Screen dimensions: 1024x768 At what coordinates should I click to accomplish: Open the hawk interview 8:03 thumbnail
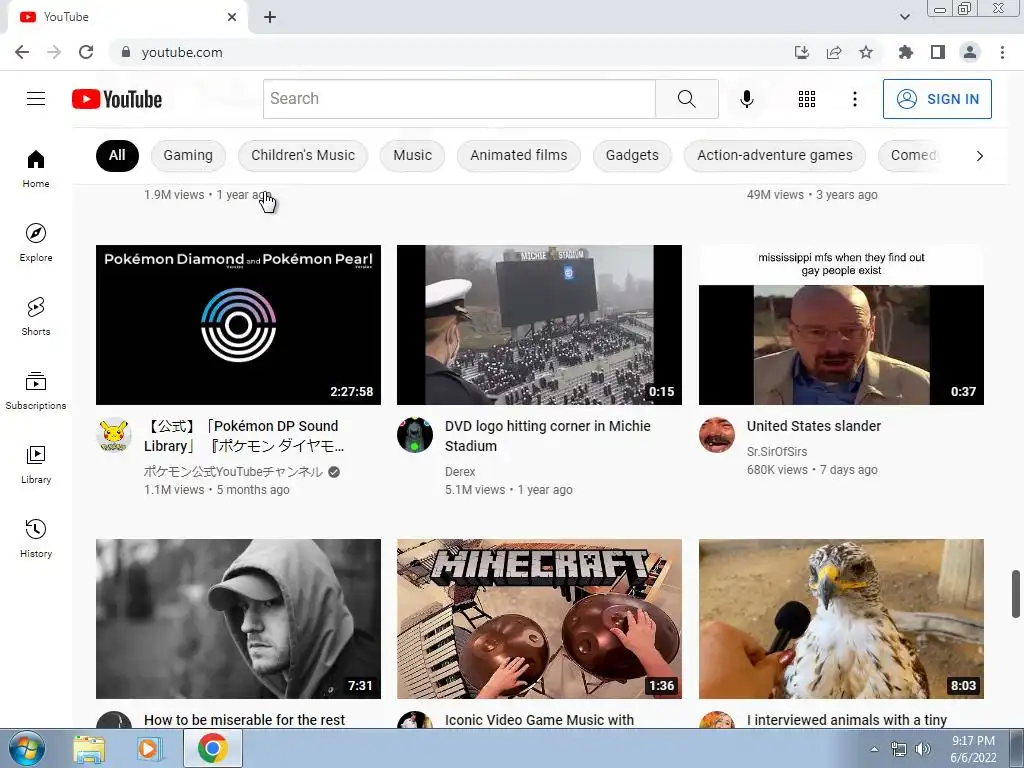click(841, 618)
